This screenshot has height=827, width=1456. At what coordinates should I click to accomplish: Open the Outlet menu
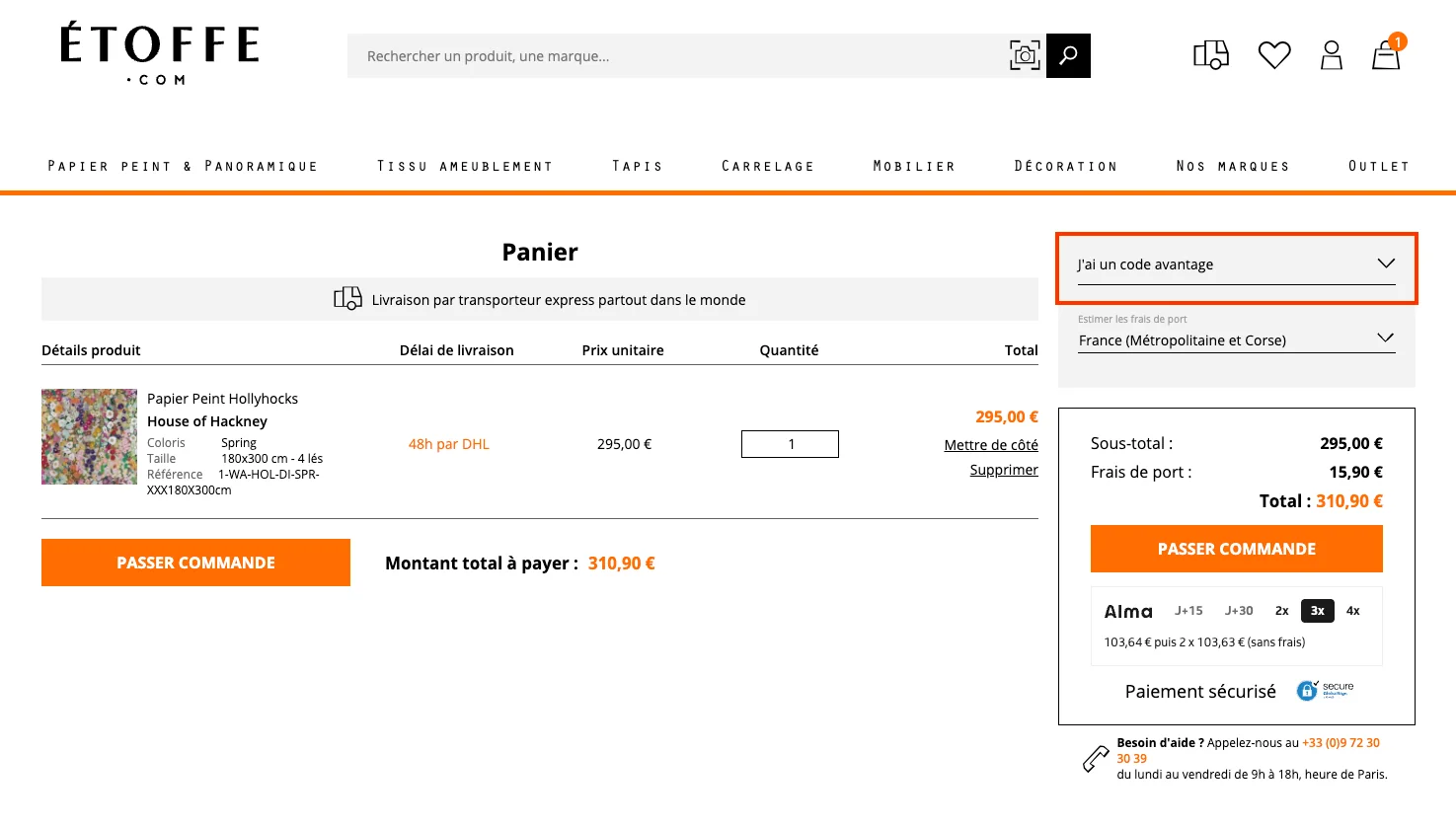[1379, 166]
